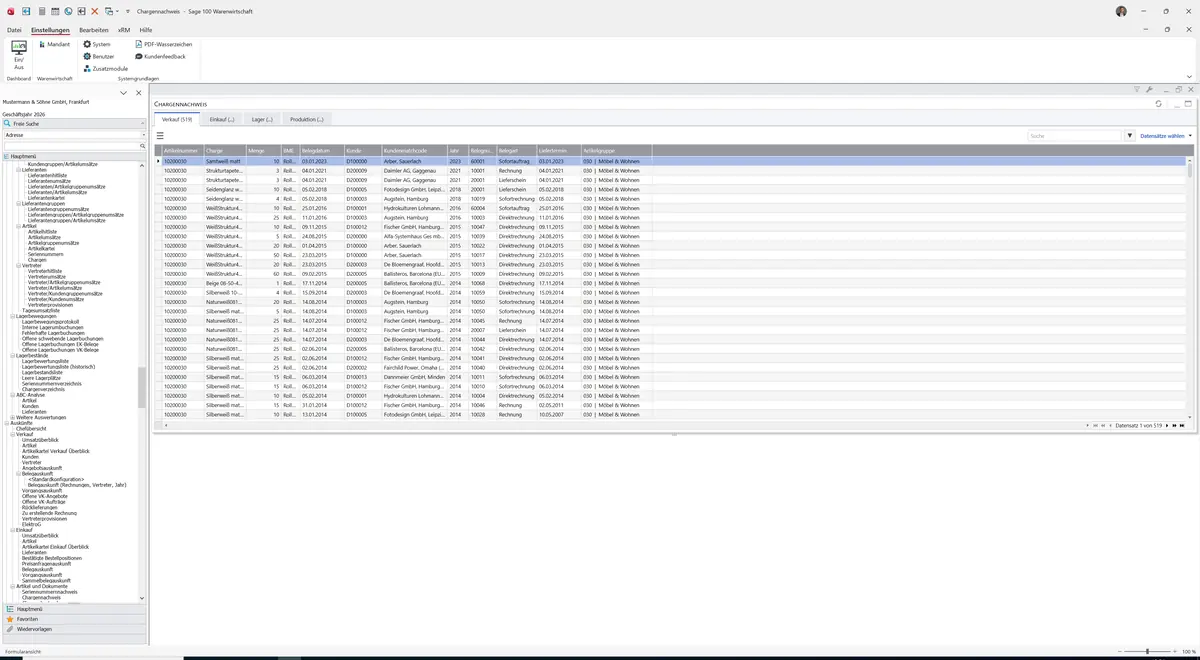Image resolution: width=1200 pixels, height=660 pixels.
Task: Collapse the Belegauskunft tree node
Action: coord(18,474)
